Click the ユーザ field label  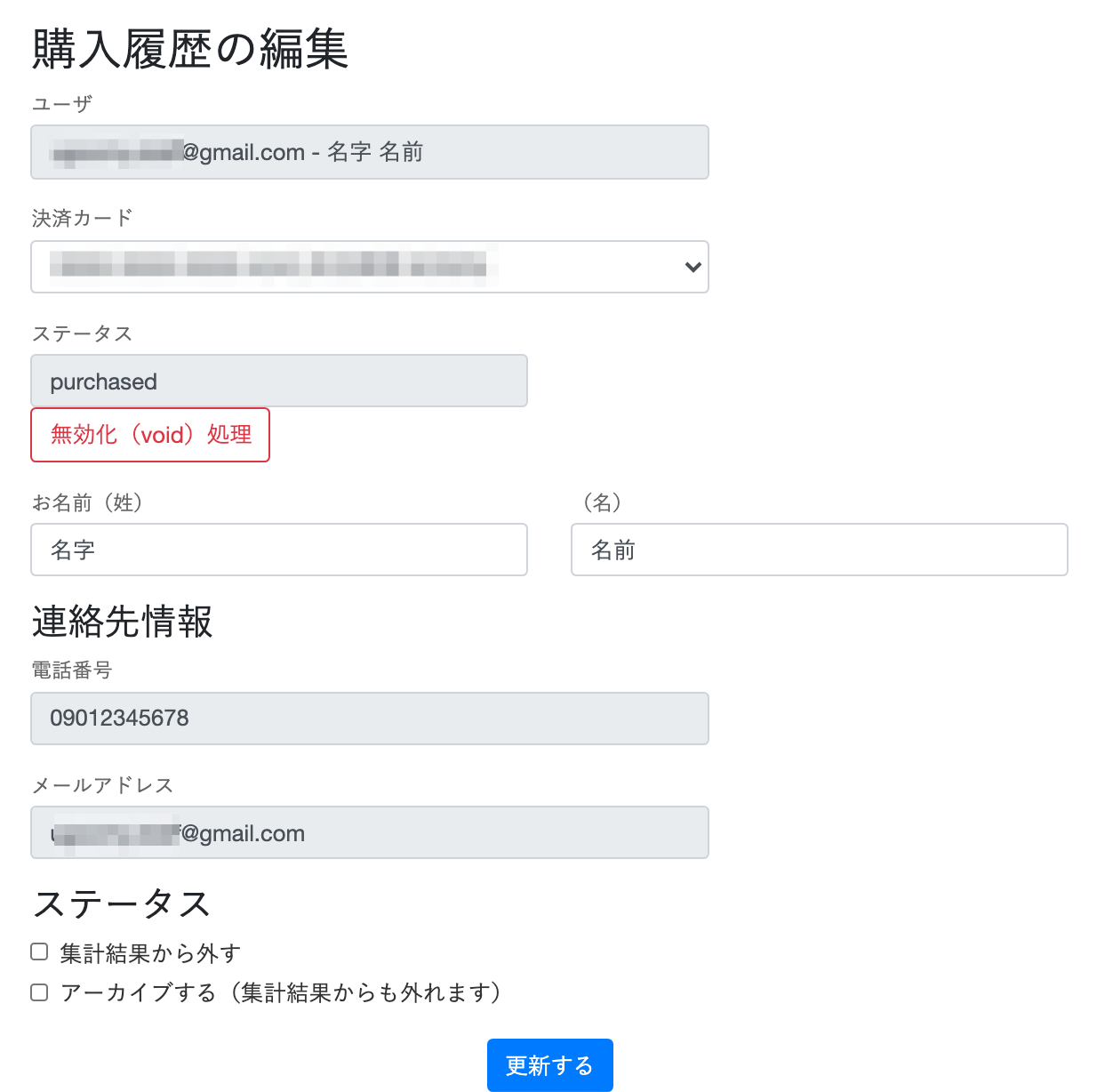62,104
